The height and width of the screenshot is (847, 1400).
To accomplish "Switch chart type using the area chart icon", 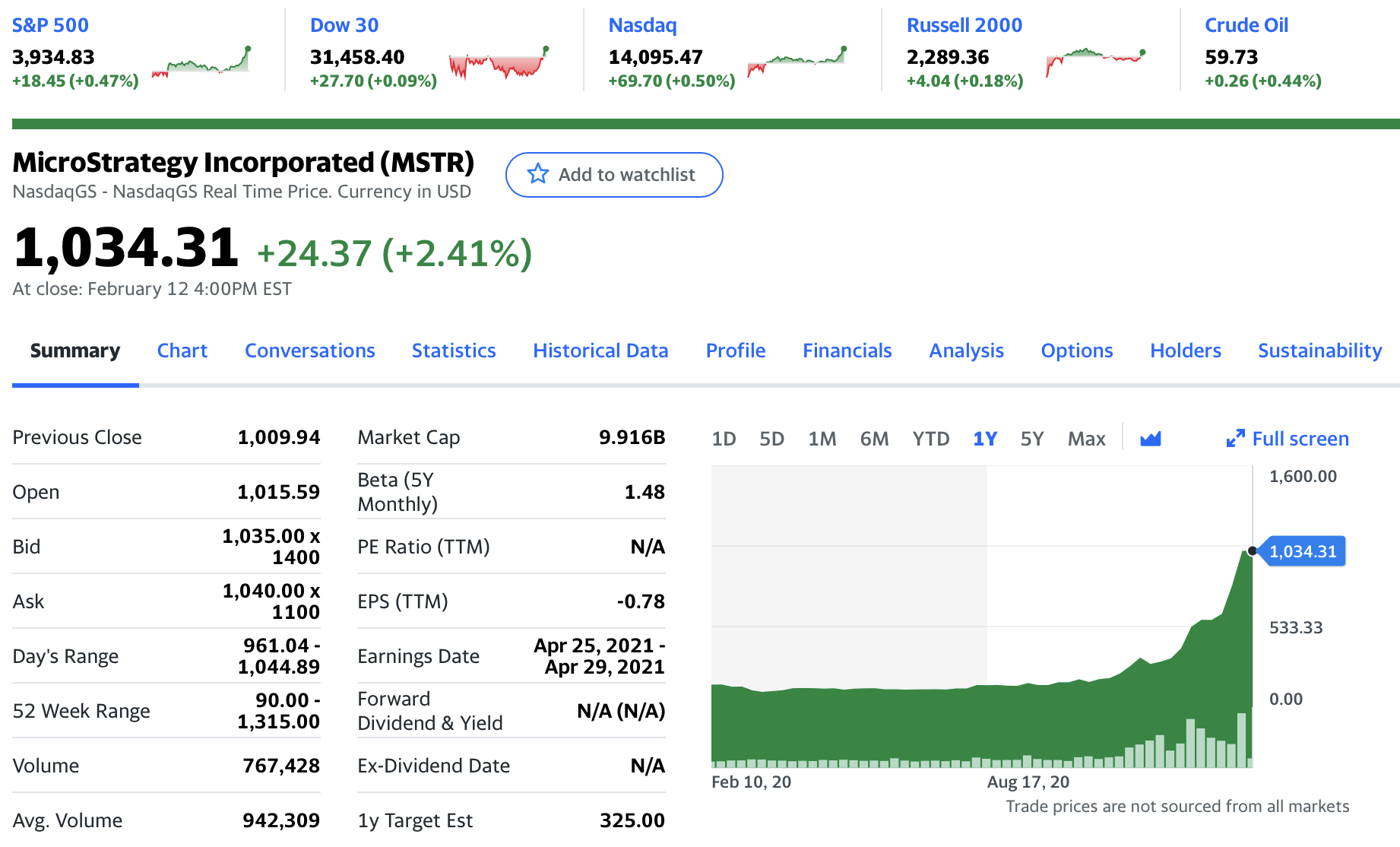I will point(1151,439).
